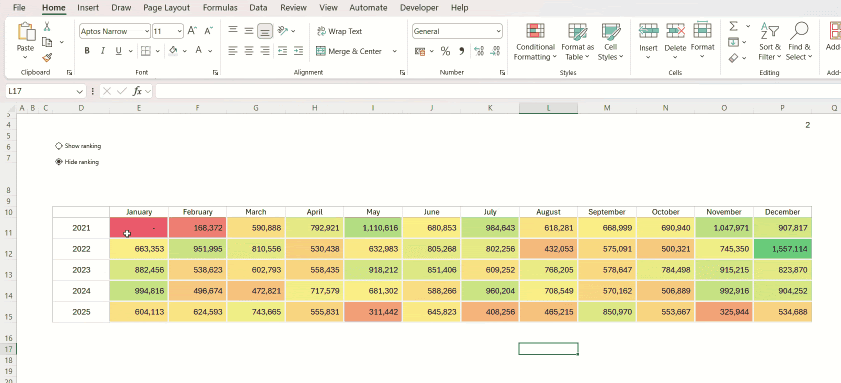
Task: Toggle Wrap Text
Action: click(340, 31)
